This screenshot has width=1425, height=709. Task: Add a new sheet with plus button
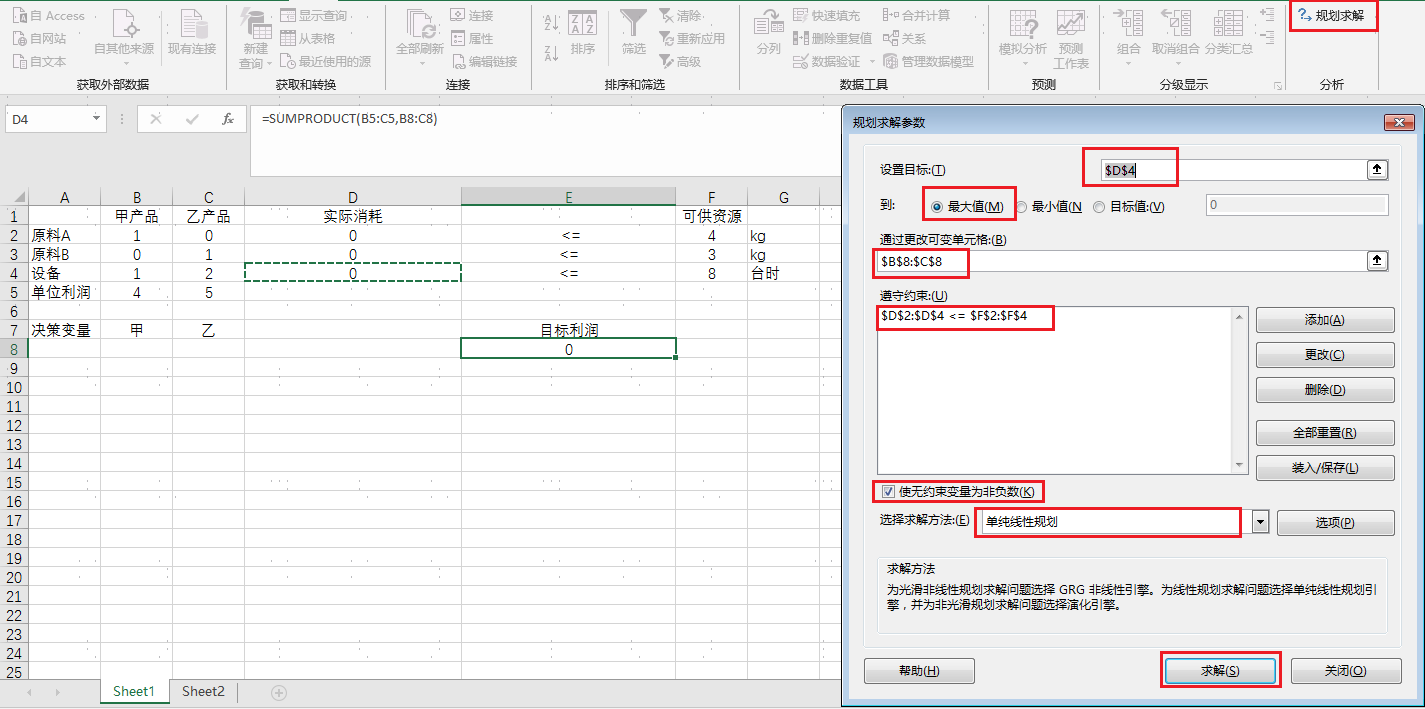(279, 692)
